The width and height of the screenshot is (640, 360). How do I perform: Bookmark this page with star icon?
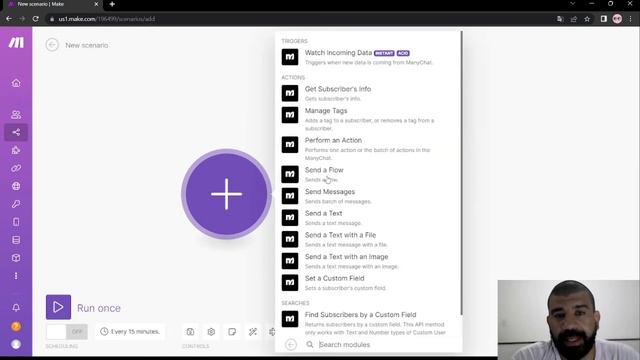click(x=587, y=19)
